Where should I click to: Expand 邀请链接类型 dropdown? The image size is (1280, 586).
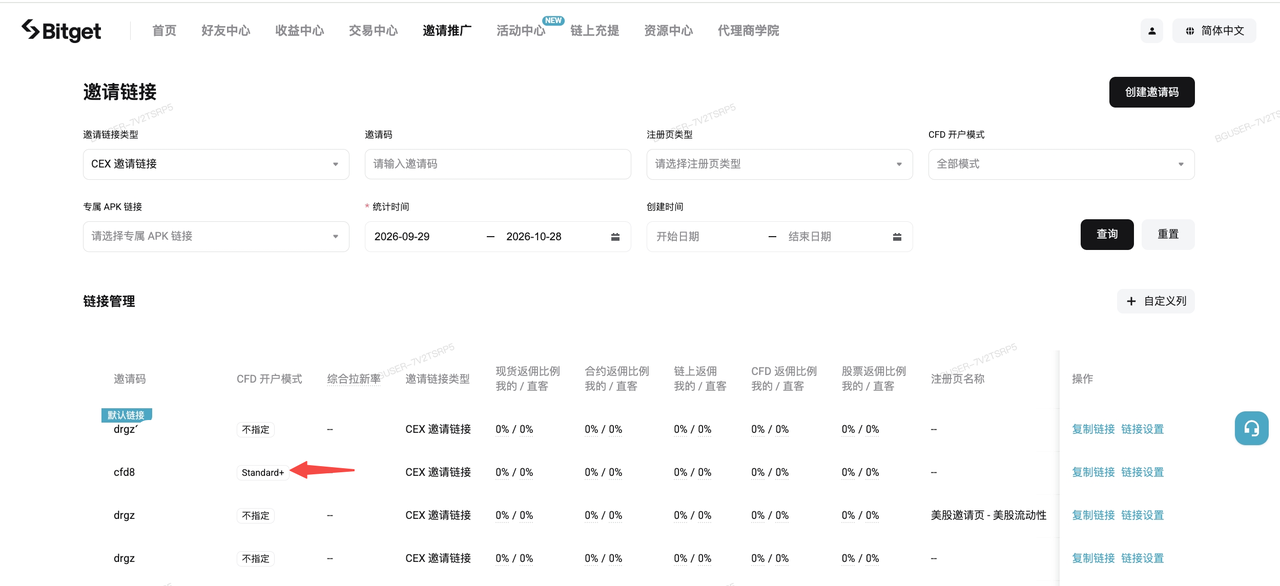pyautogui.click(x=216, y=164)
